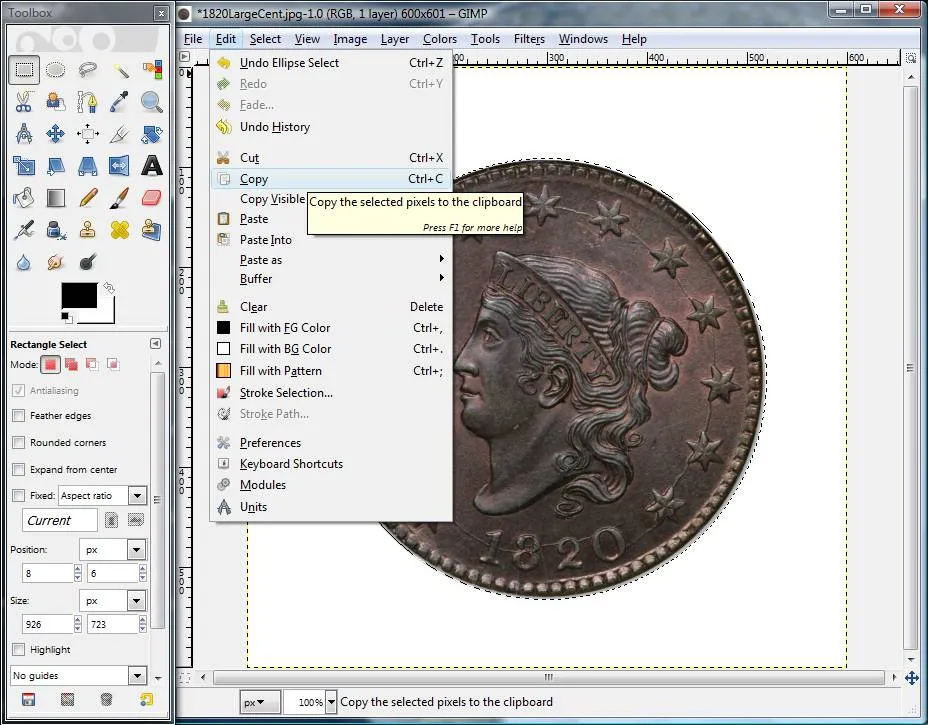
Task: Select the Blend gradient tool
Action: coord(56,198)
